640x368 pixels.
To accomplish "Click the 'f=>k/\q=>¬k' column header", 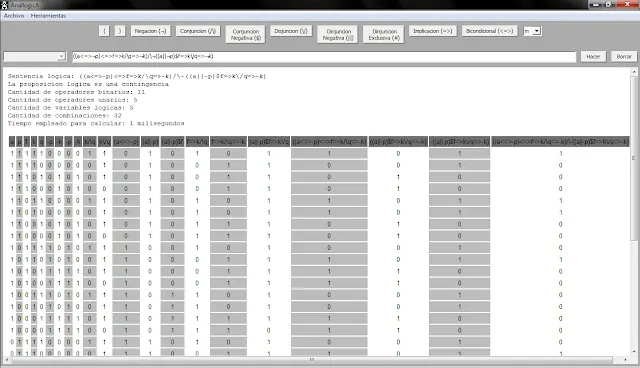I will [228, 142].
